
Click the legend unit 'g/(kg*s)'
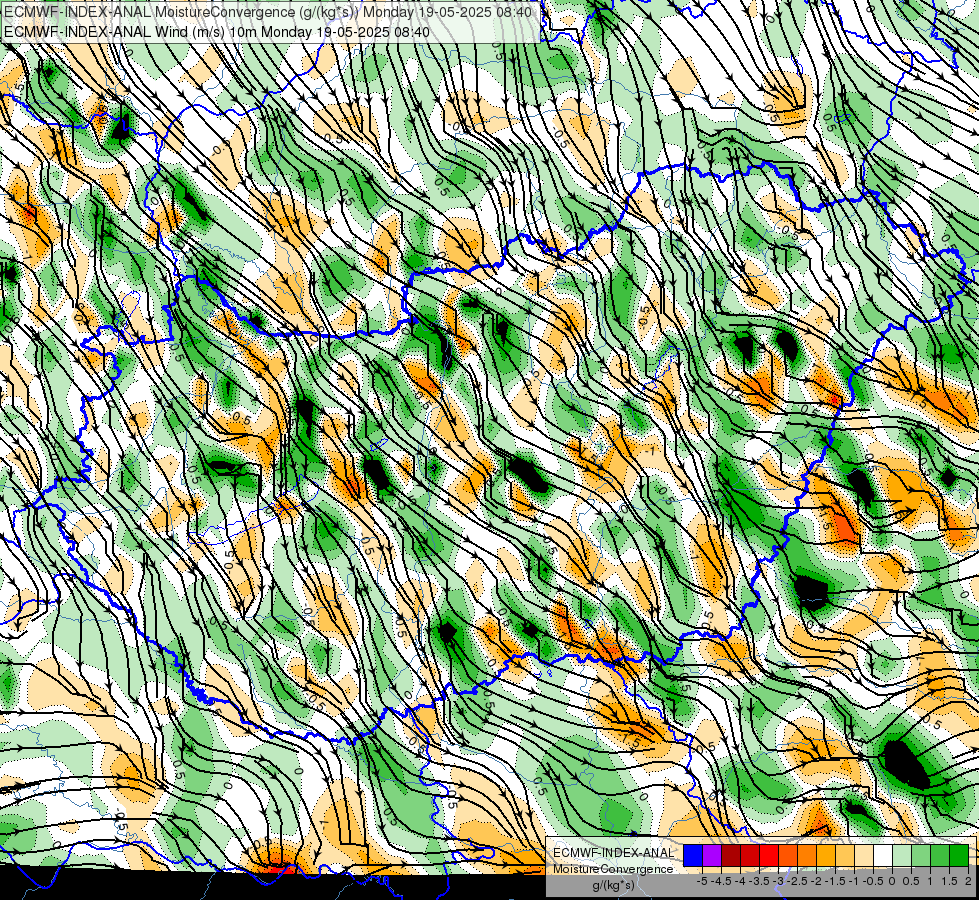tap(614, 886)
